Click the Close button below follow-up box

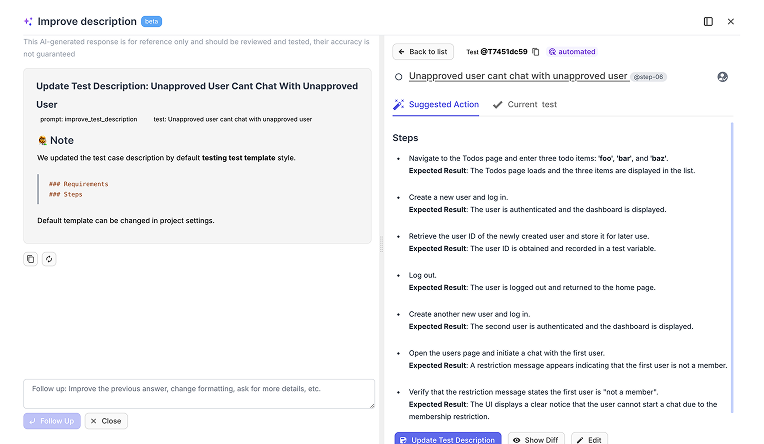[106, 421]
